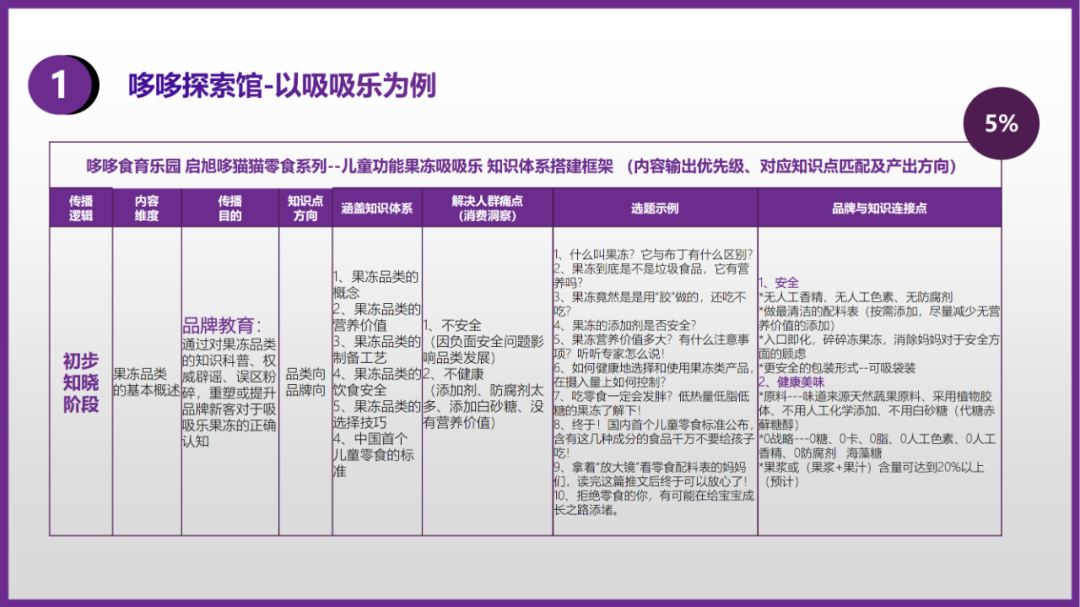Click the line "3、果冻品类的制备工艺"
Viewport: 1080px width, 607px height.
377,349
